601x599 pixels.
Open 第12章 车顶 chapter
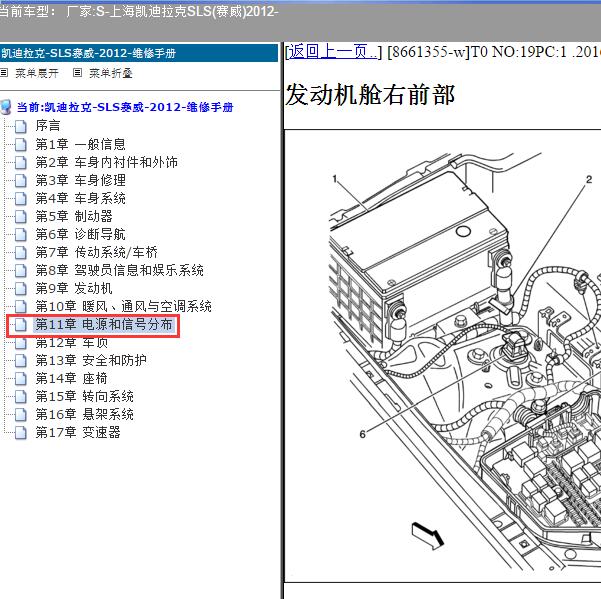[72, 342]
